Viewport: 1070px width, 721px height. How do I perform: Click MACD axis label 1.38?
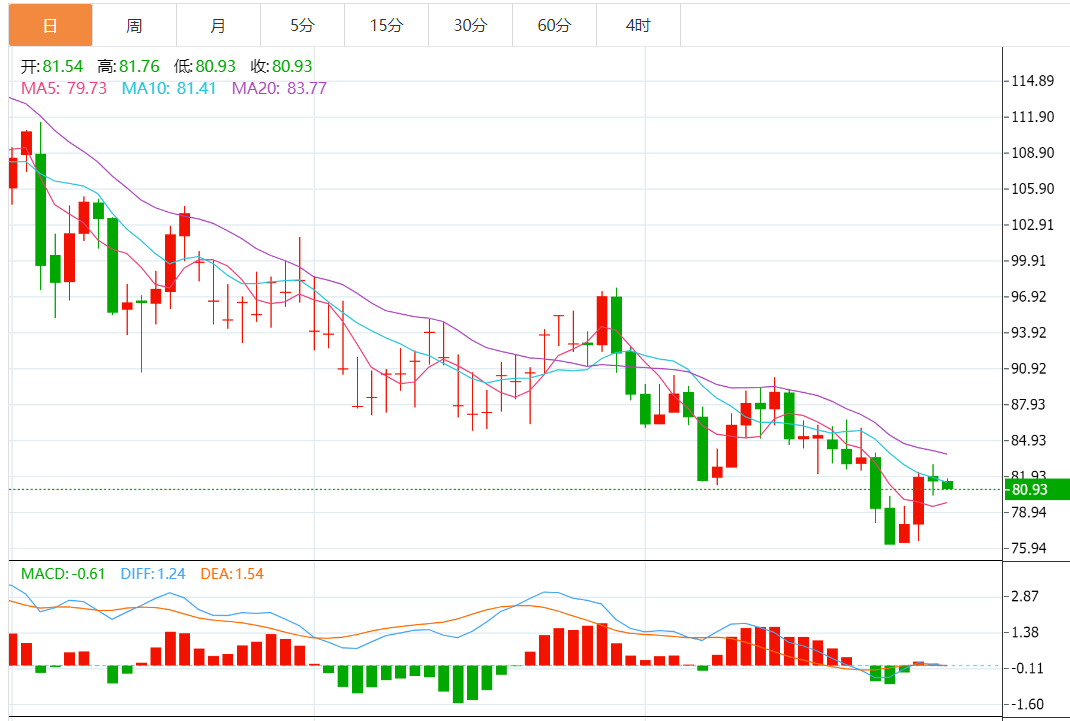(1025, 632)
